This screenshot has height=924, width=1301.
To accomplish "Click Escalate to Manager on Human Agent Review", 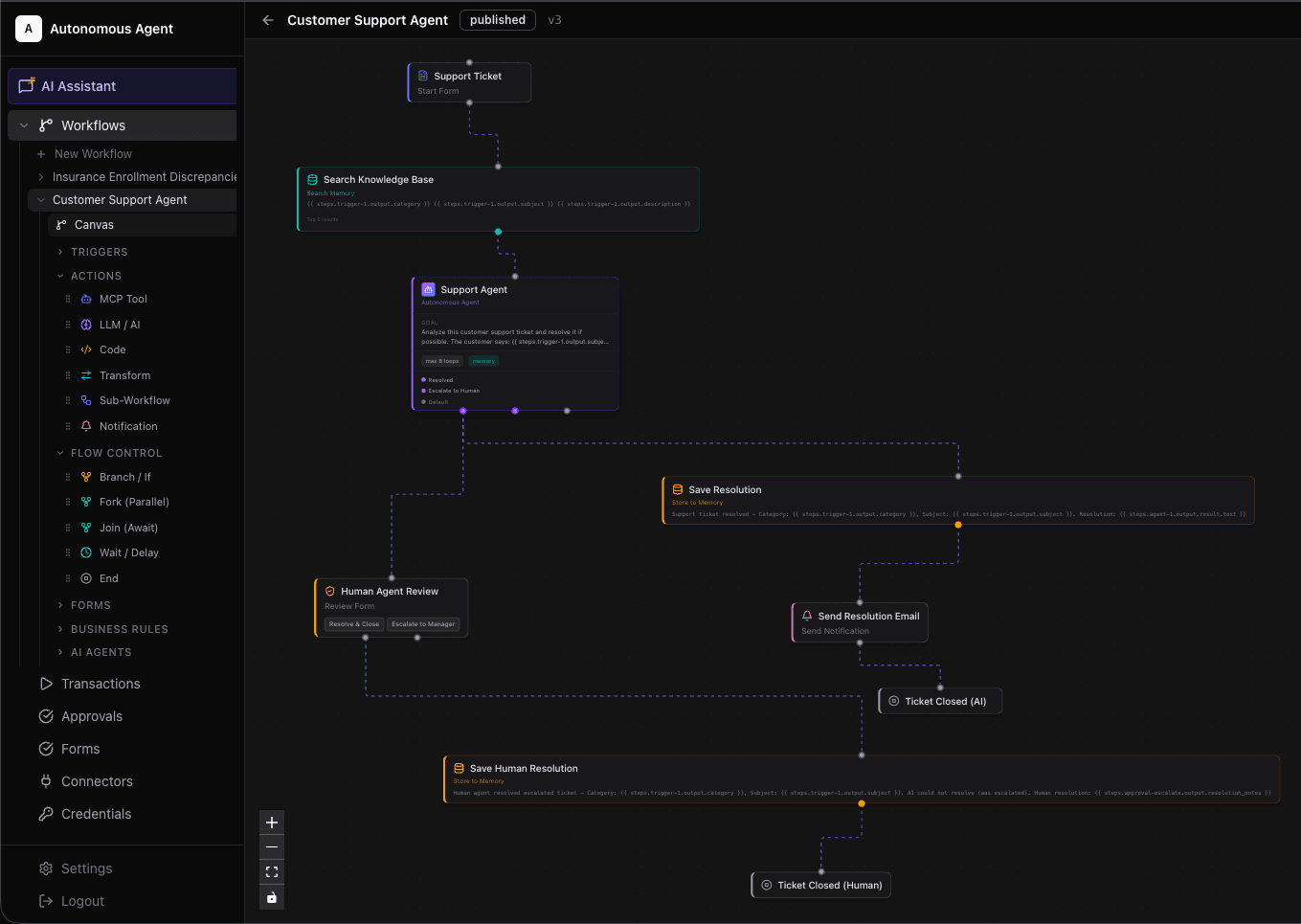I will coord(423,624).
